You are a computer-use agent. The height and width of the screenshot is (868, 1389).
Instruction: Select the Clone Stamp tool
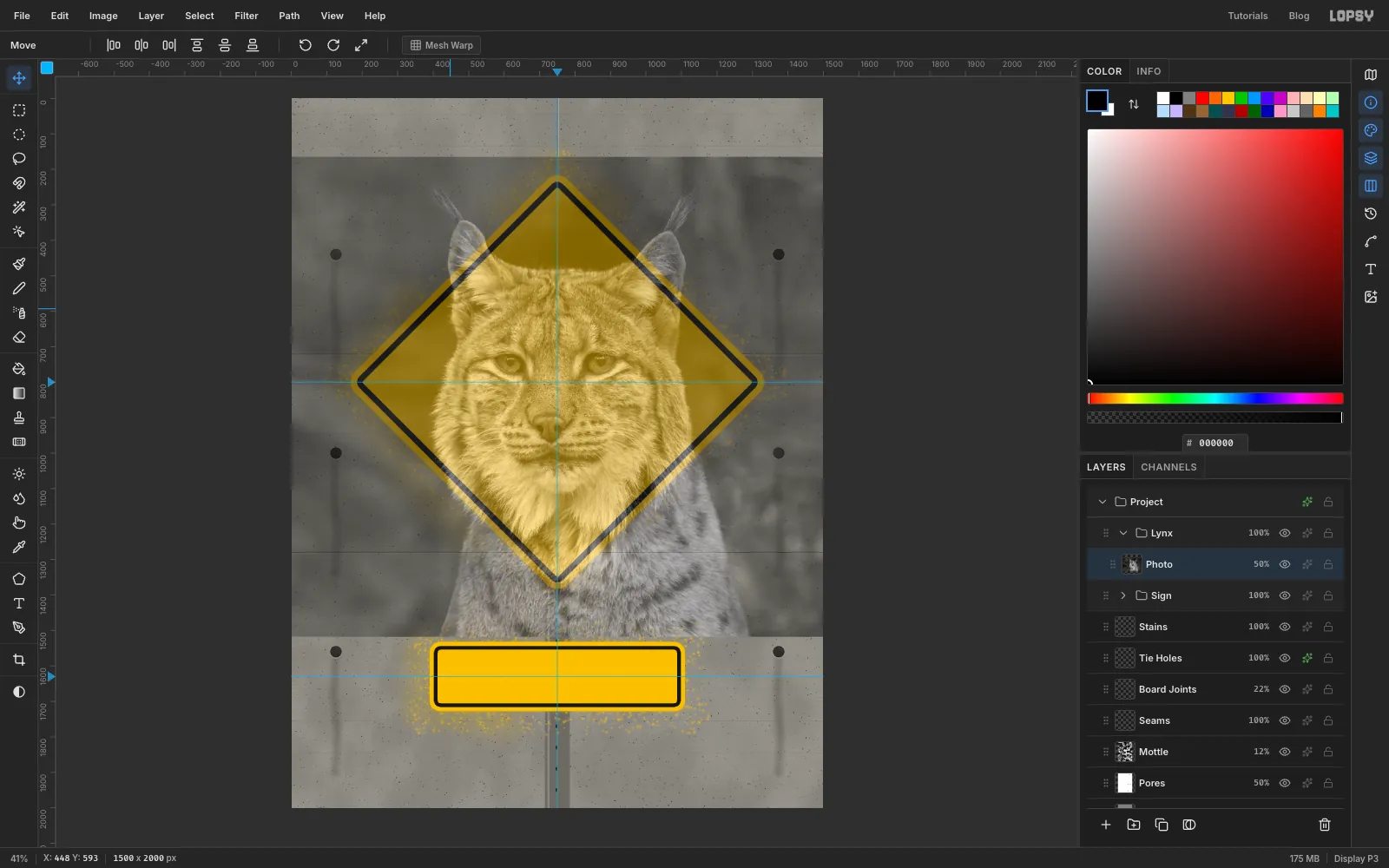pyautogui.click(x=18, y=418)
